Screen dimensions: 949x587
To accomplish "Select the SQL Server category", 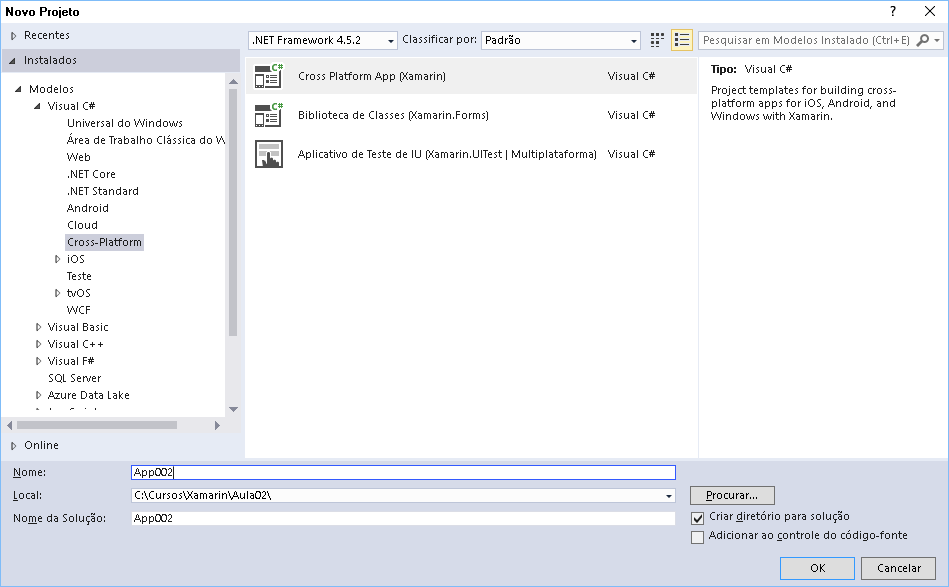I will tap(74, 378).
